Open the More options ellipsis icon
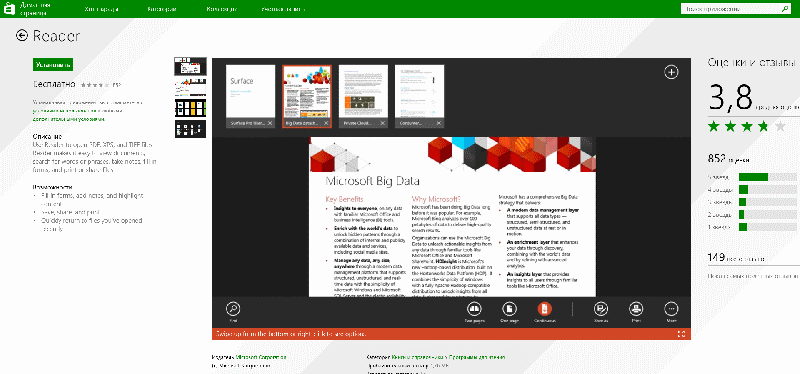Screen dimensions: 800x374 [671, 309]
